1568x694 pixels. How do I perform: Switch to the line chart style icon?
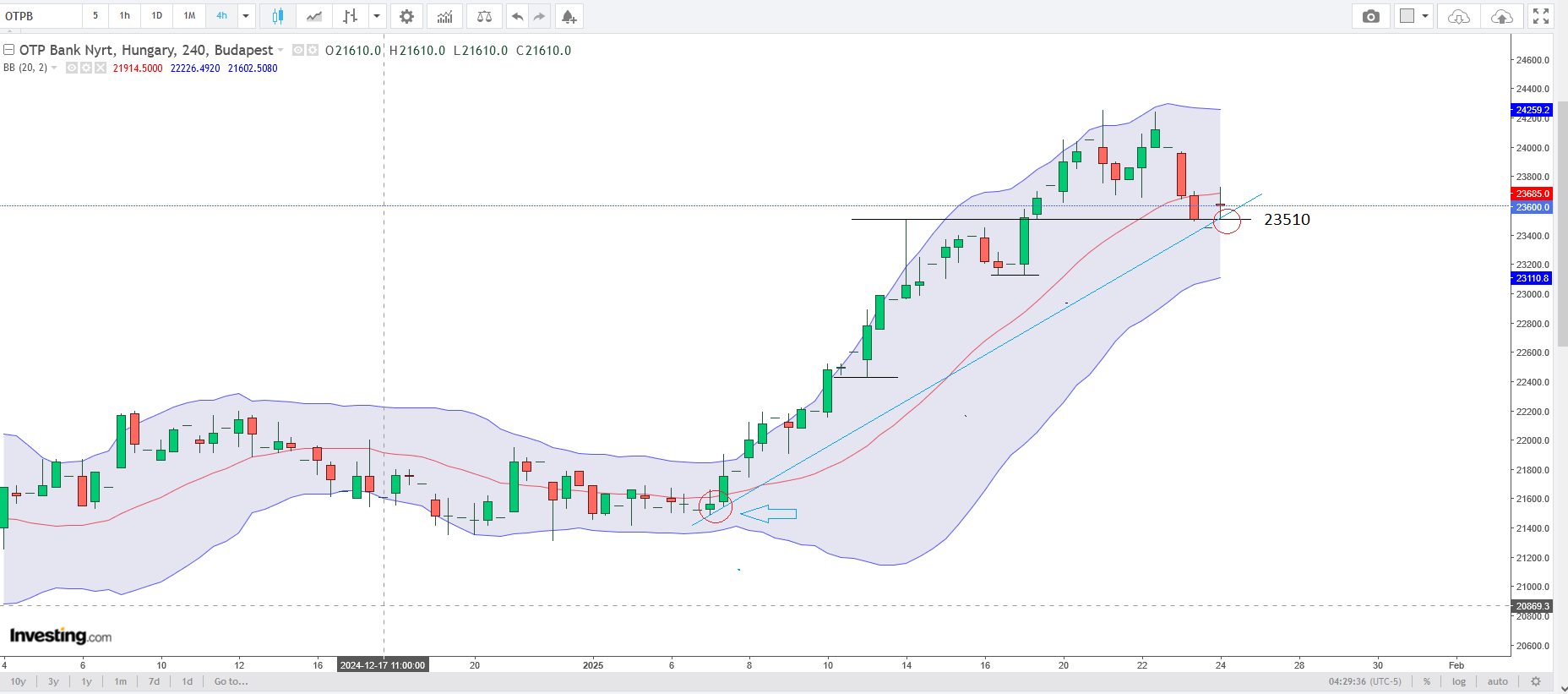314,16
